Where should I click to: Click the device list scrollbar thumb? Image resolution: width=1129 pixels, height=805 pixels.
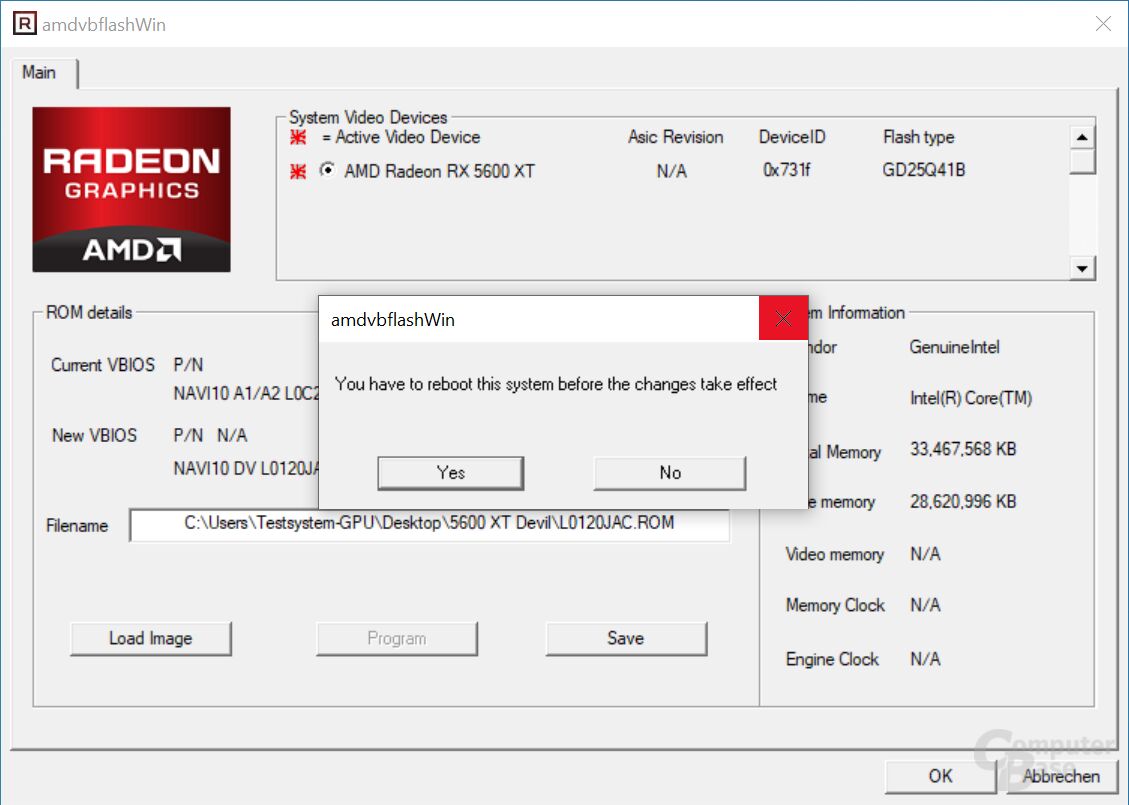point(1082,161)
